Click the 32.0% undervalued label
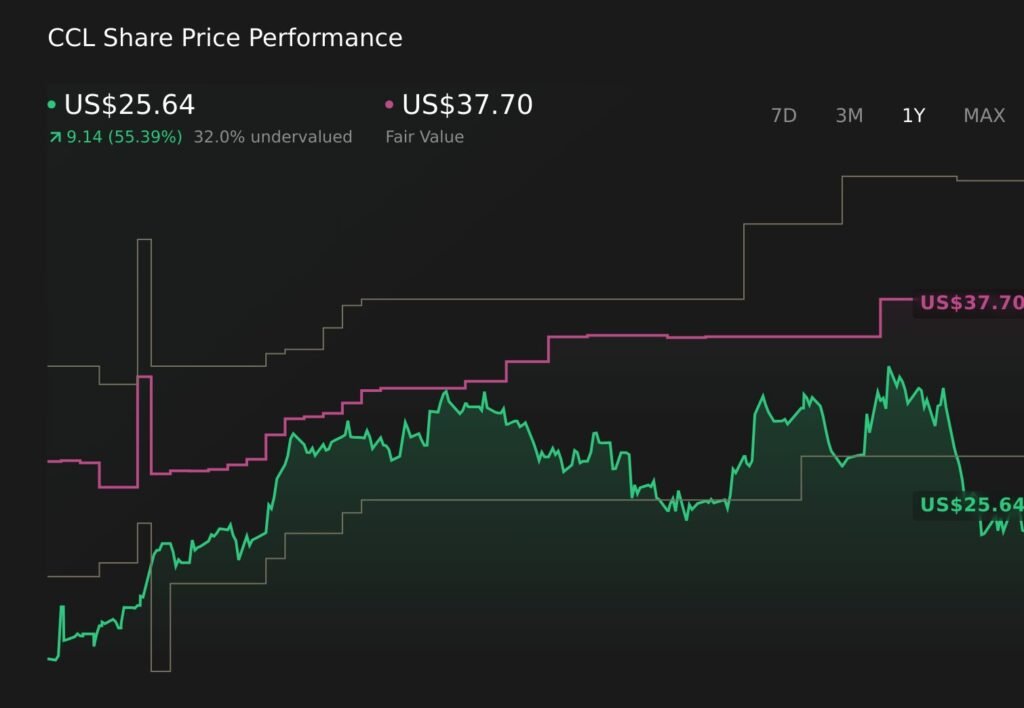1024x708 pixels. click(x=272, y=136)
